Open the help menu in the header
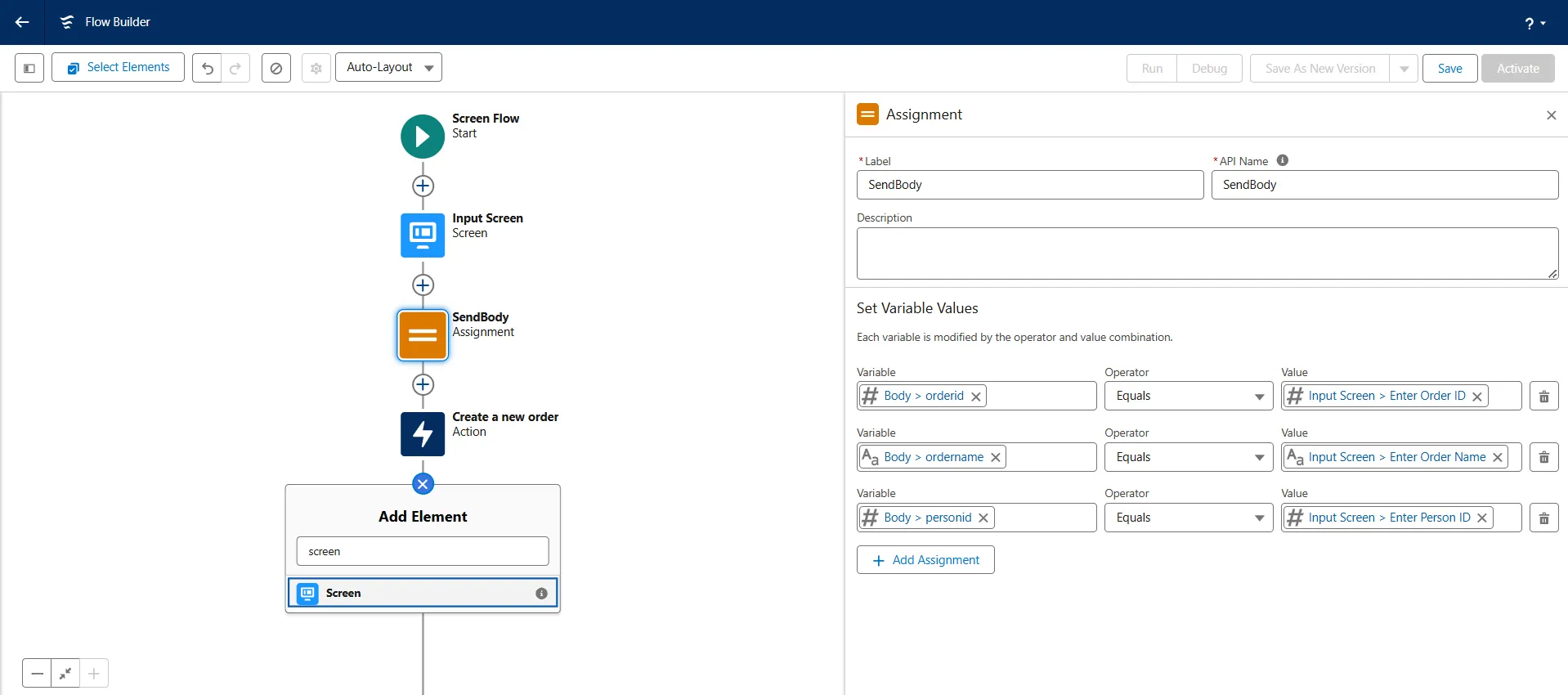The image size is (1568, 695). click(1534, 24)
